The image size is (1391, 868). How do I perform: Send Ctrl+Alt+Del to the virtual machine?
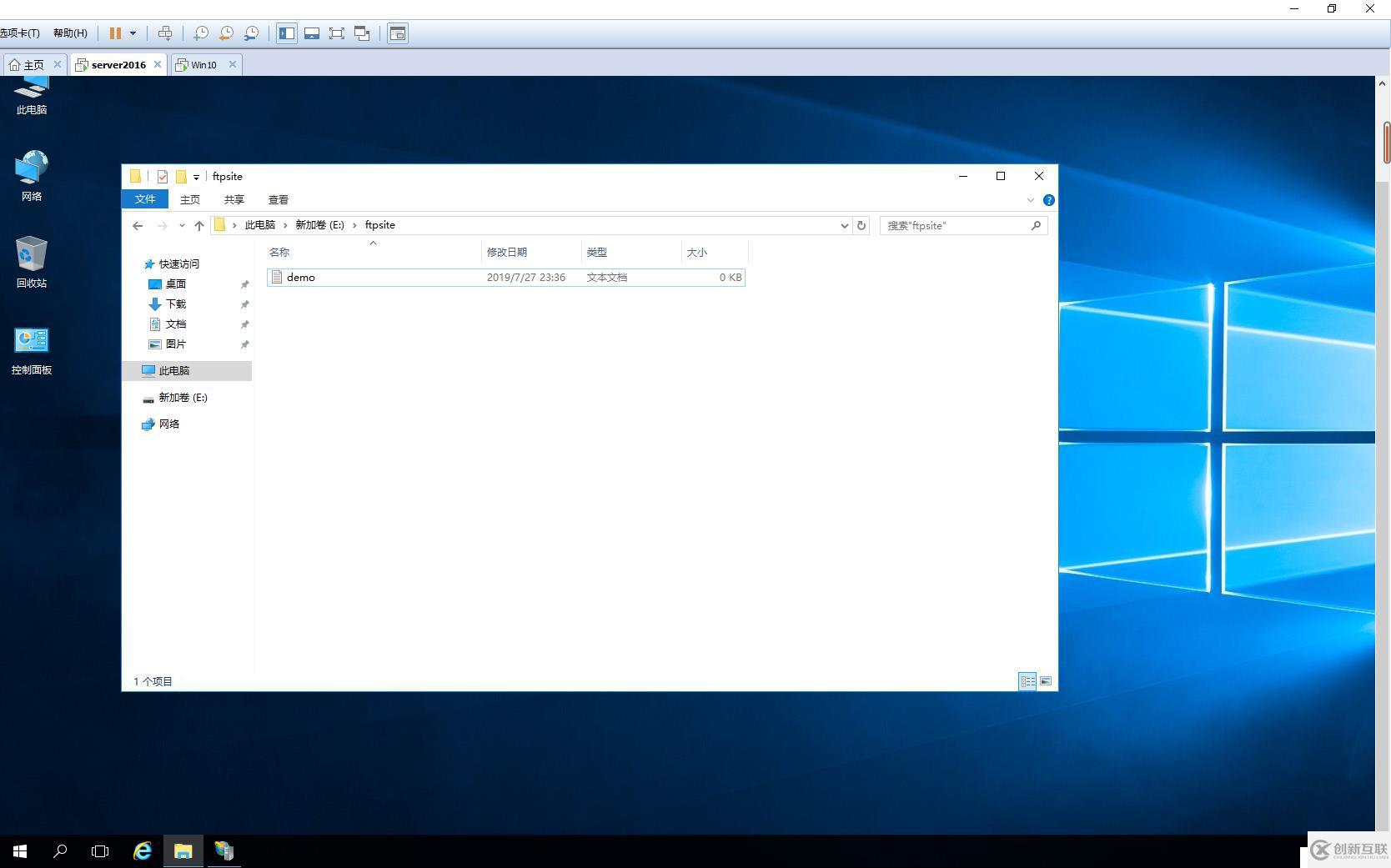pos(165,33)
